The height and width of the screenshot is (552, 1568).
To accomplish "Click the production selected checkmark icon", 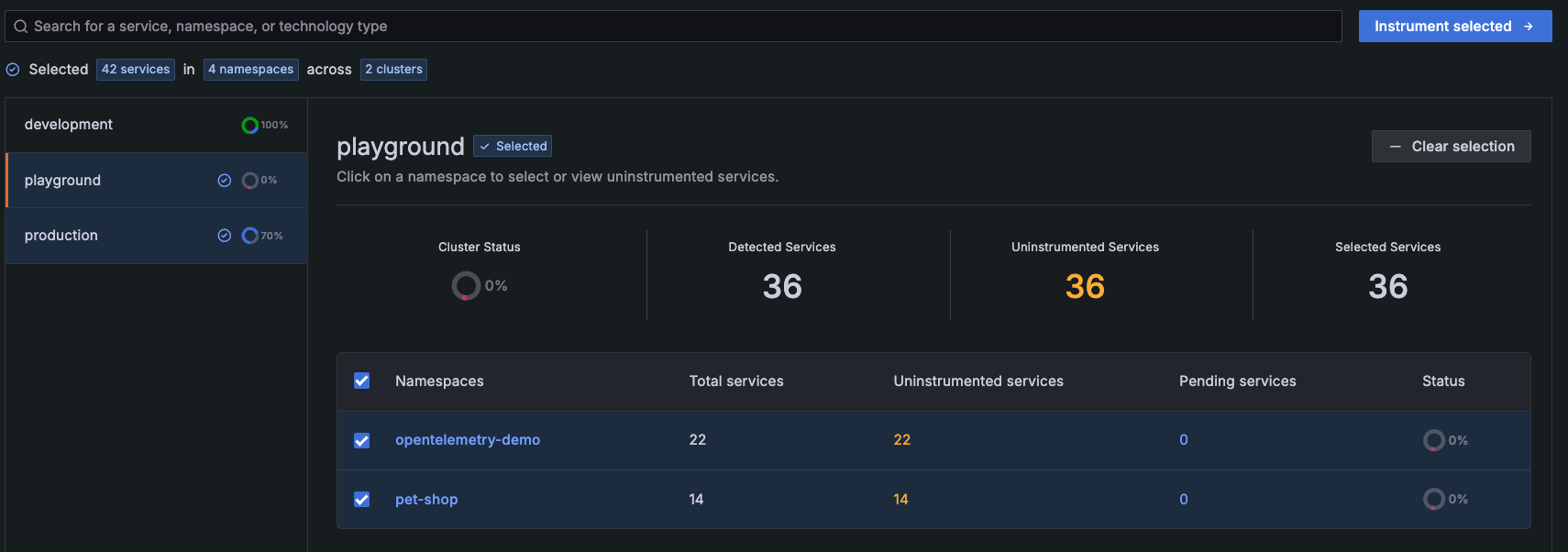I will point(224,236).
